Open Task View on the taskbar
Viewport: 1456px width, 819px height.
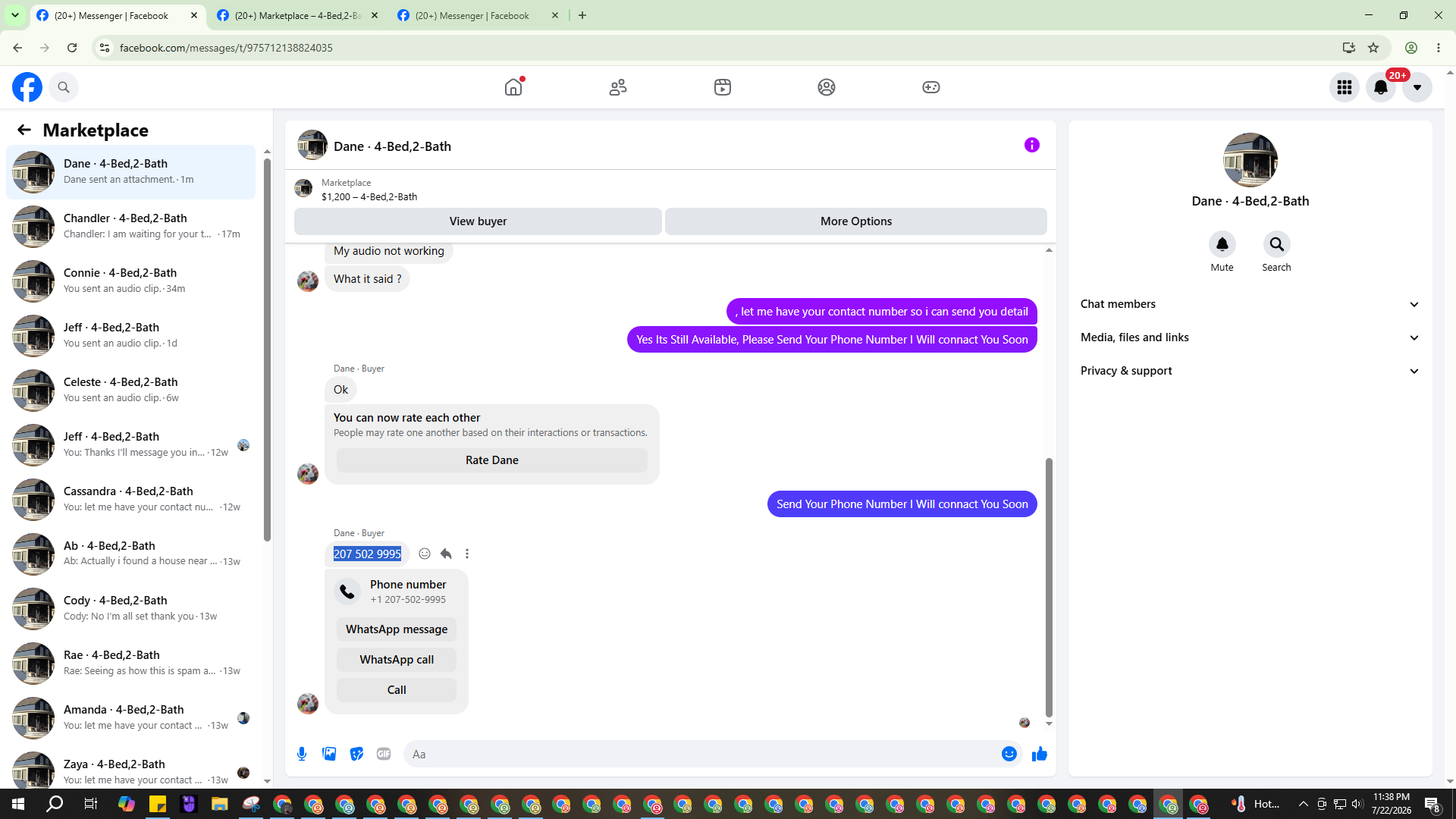91,804
